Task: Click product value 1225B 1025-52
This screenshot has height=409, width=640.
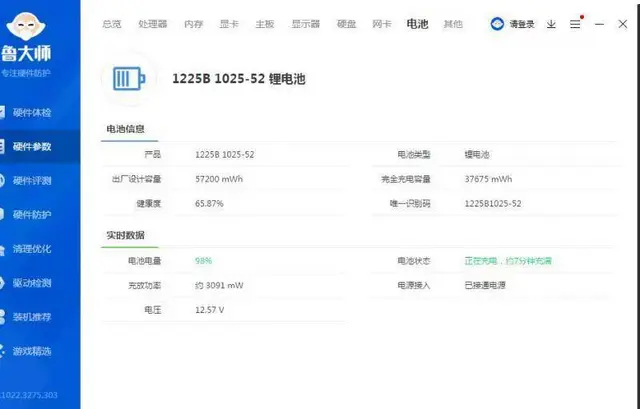Action: 224,155
